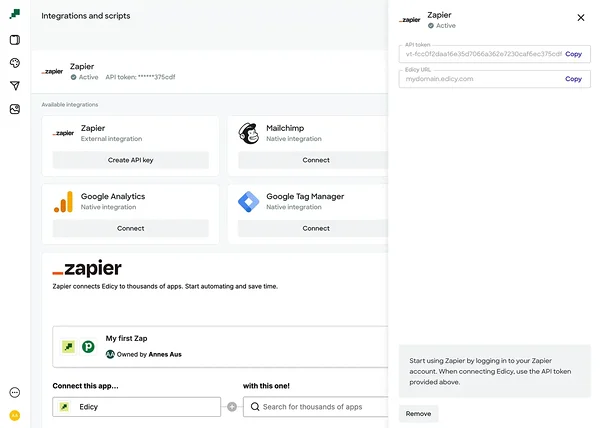Click the Mailchimp monkey logo

249,133
